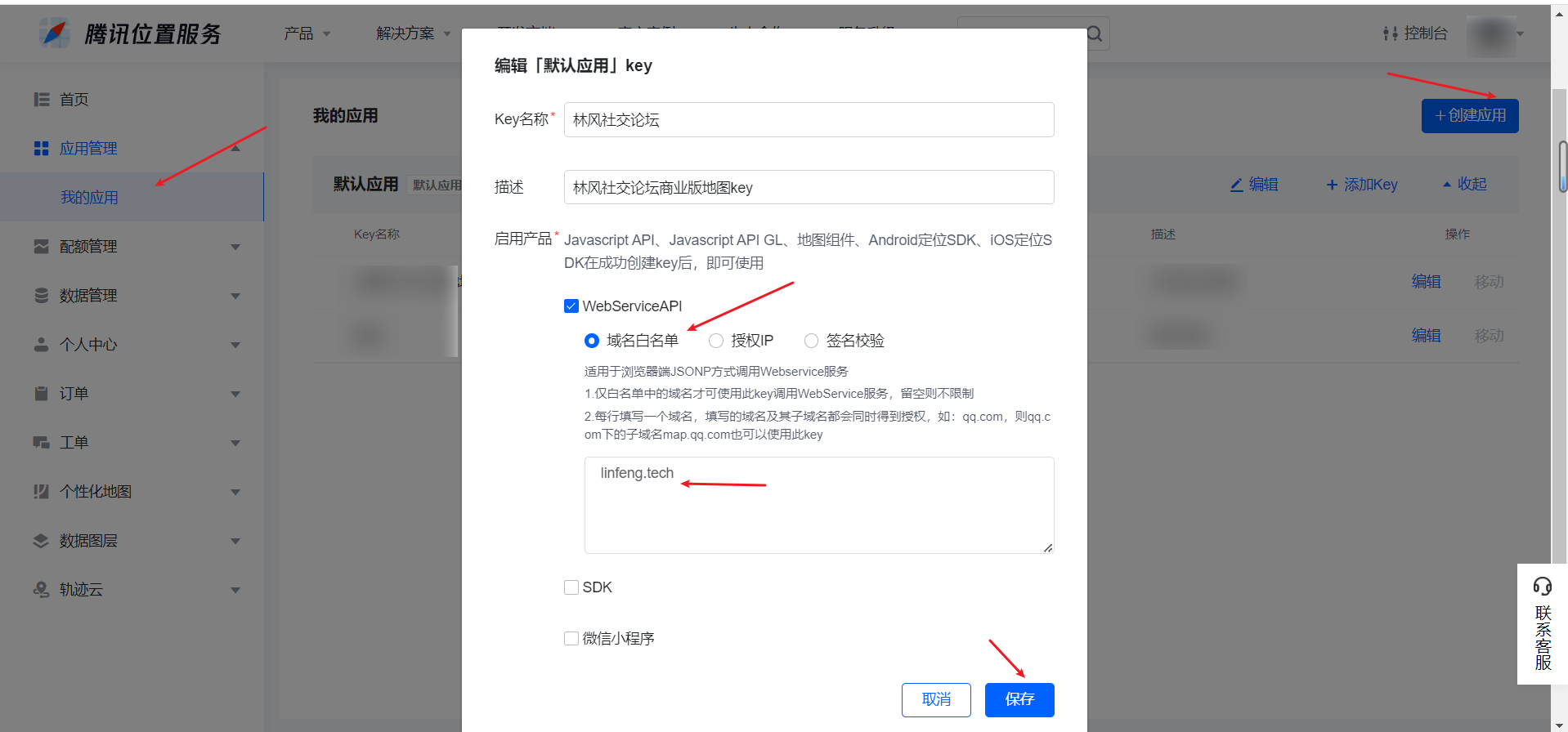Open 联系客服 headset support icon
The width and height of the screenshot is (1568, 732).
tap(1543, 586)
